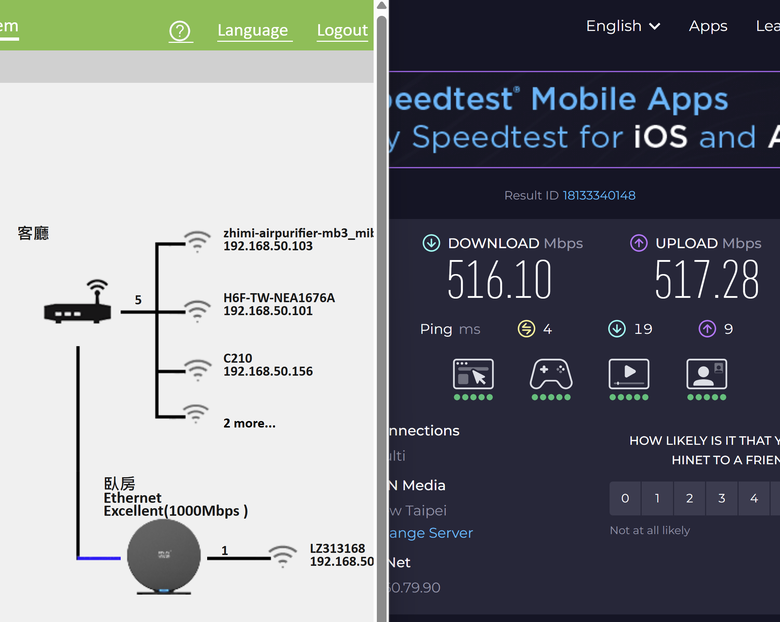Image resolution: width=780 pixels, height=622 pixels.
Task: Click the client count 5 next to router
Action: [x=138, y=300]
